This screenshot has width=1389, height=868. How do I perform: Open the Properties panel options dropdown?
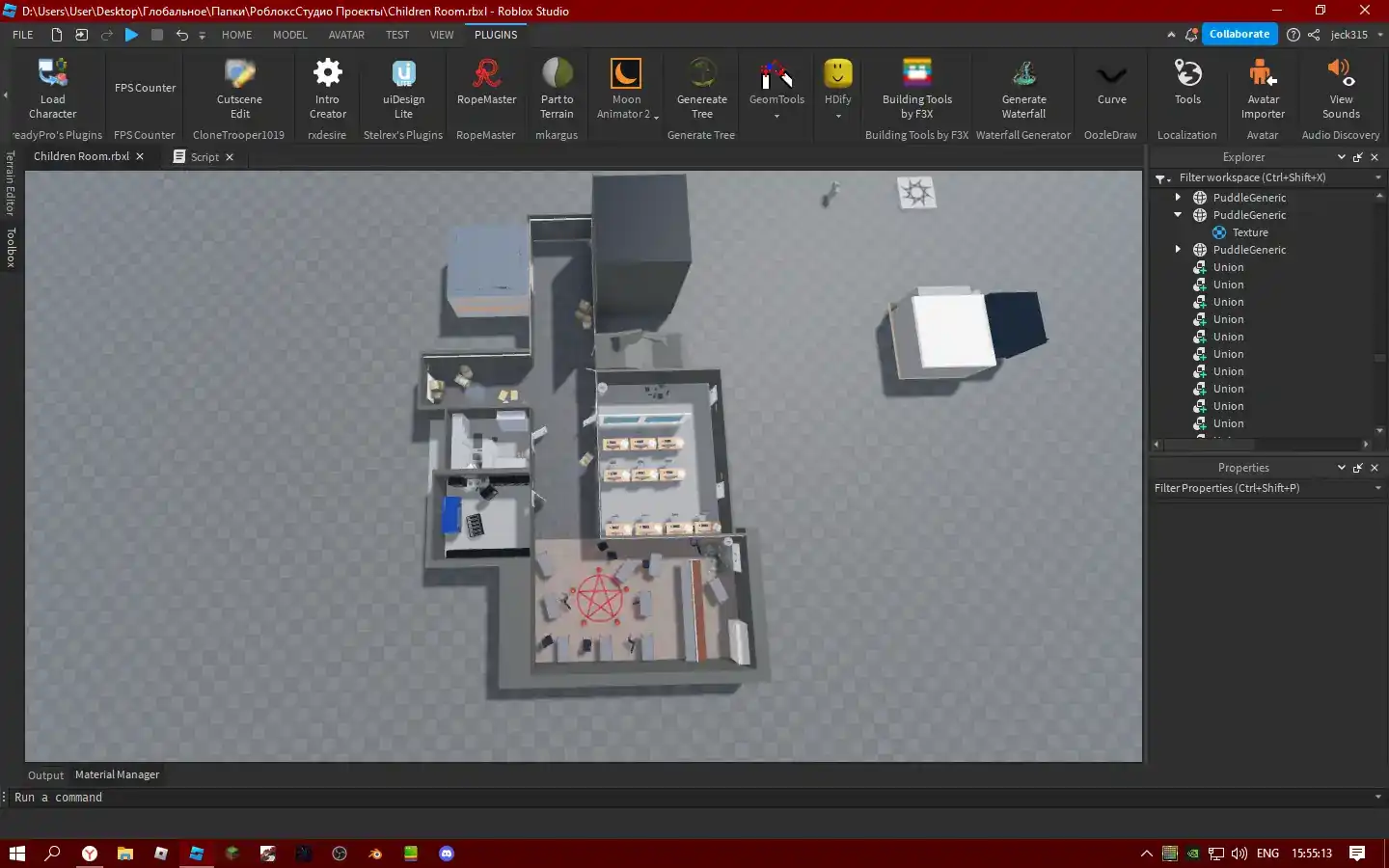click(x=1341, y=468)
